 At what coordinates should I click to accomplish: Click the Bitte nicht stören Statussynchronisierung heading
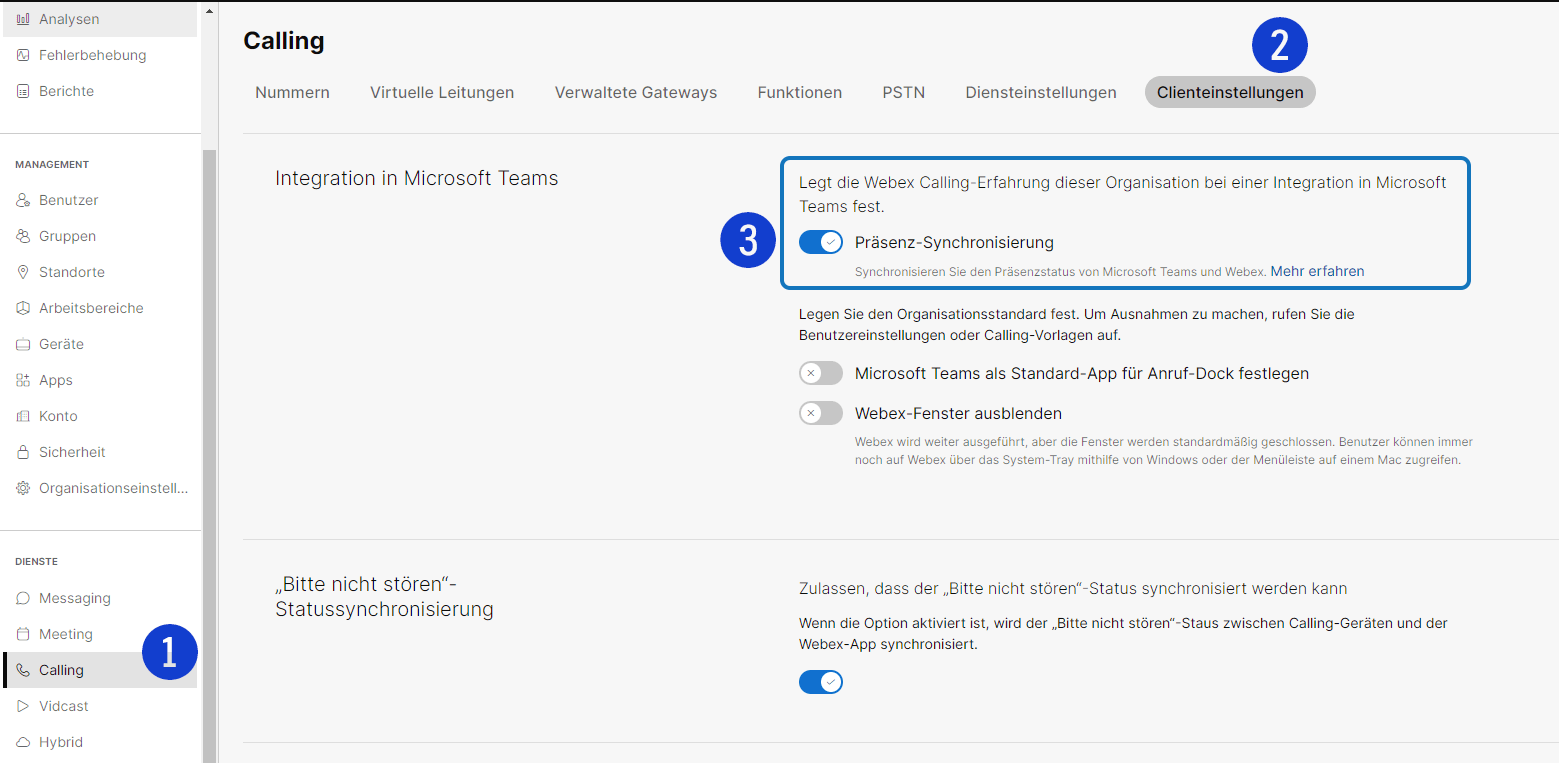(x=385, y=597)
